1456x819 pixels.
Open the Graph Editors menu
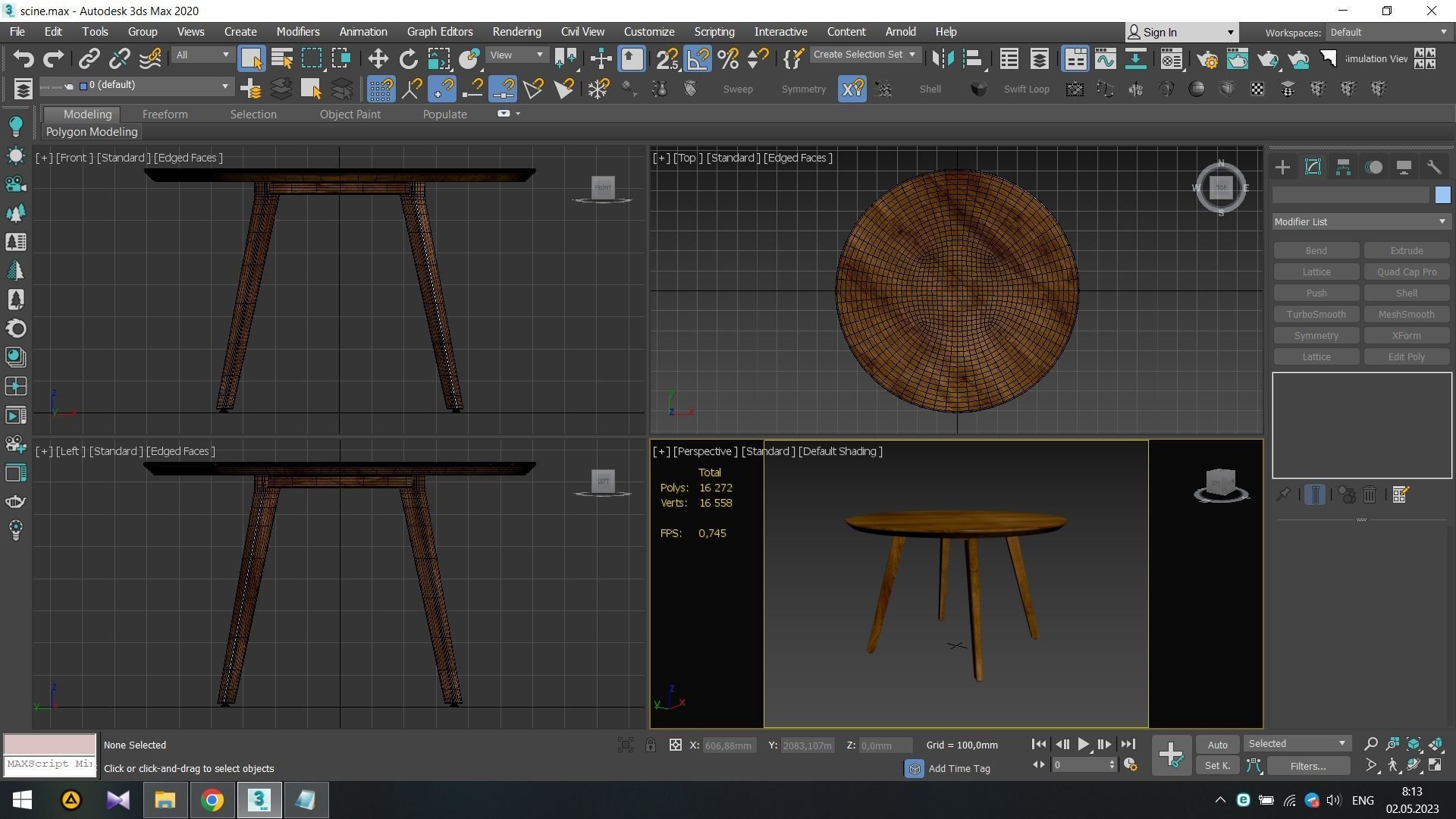pos(440,32)
